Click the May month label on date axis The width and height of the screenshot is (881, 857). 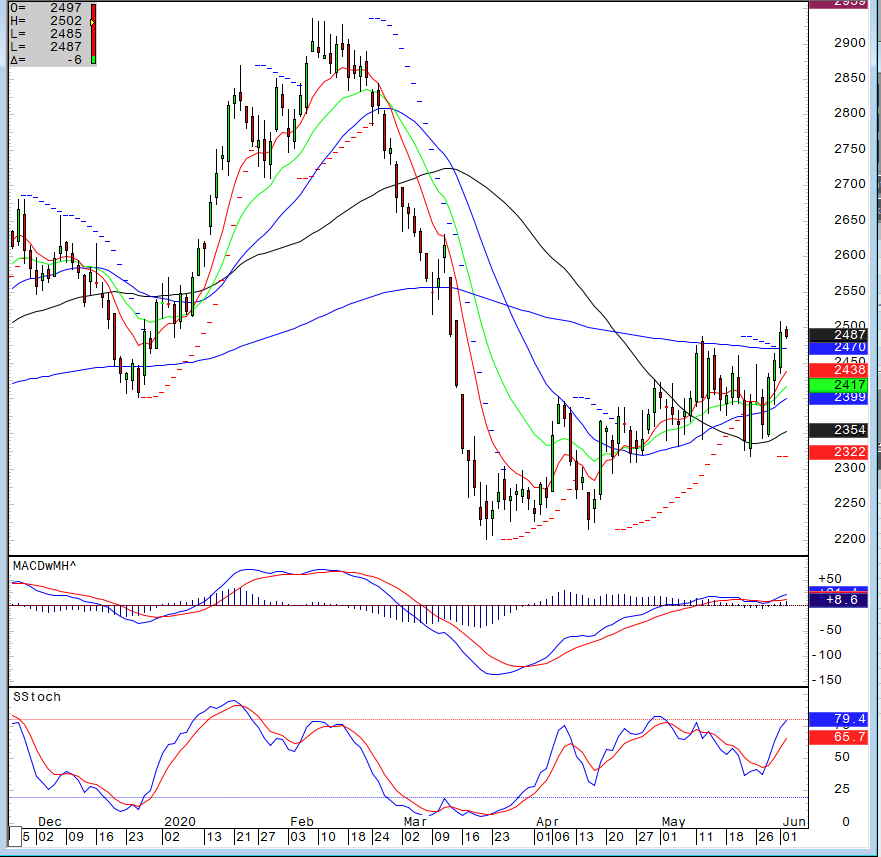[x=674, y=822]
